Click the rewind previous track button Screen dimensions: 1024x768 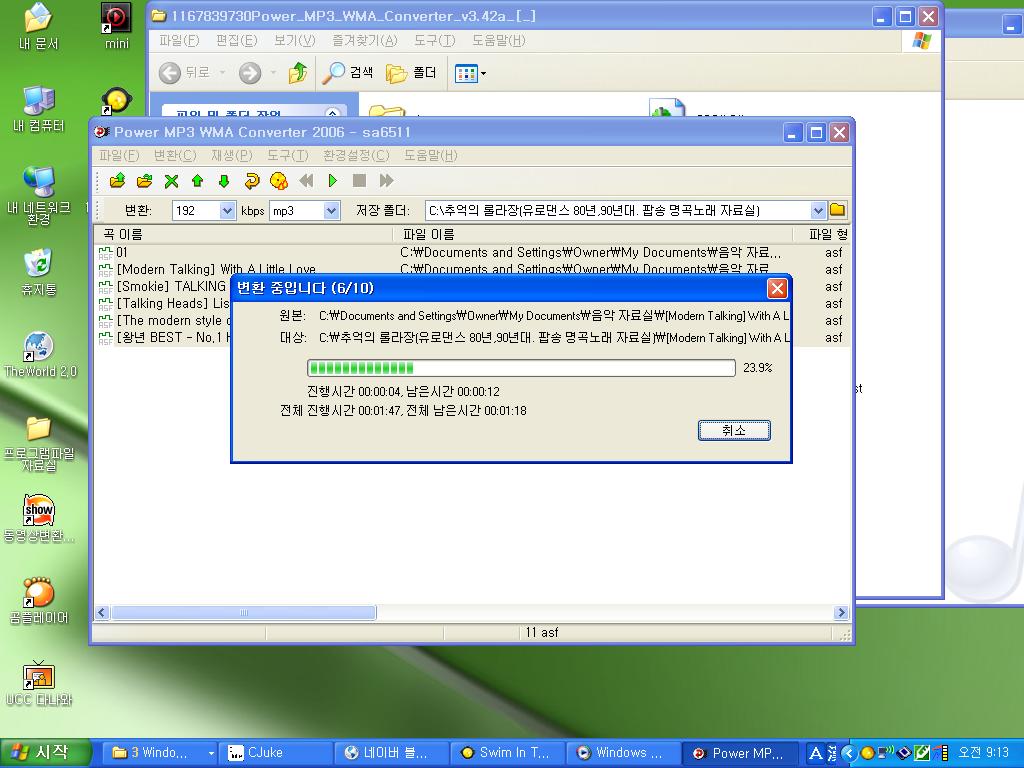(306, 181)
